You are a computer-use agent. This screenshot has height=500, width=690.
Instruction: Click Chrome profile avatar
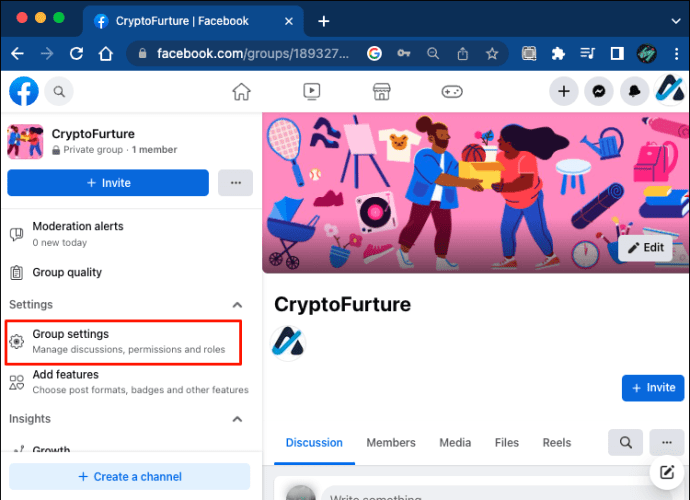pyautogui.click(x=646, y=54)
